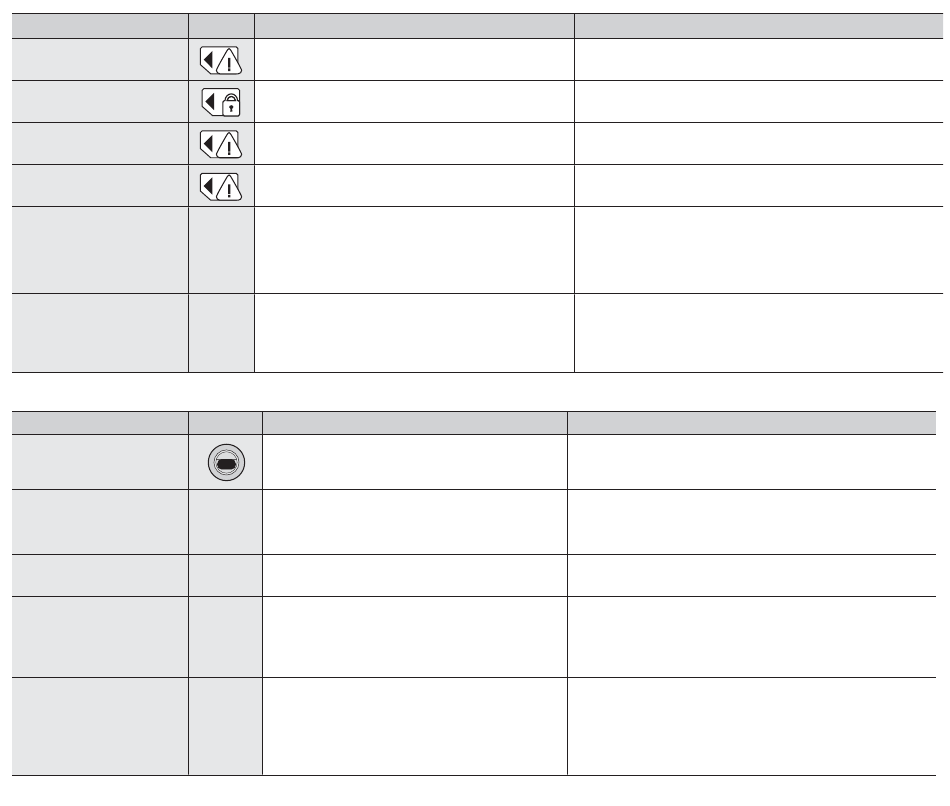Click the black center of the circular disc icon

click(226, 464)
